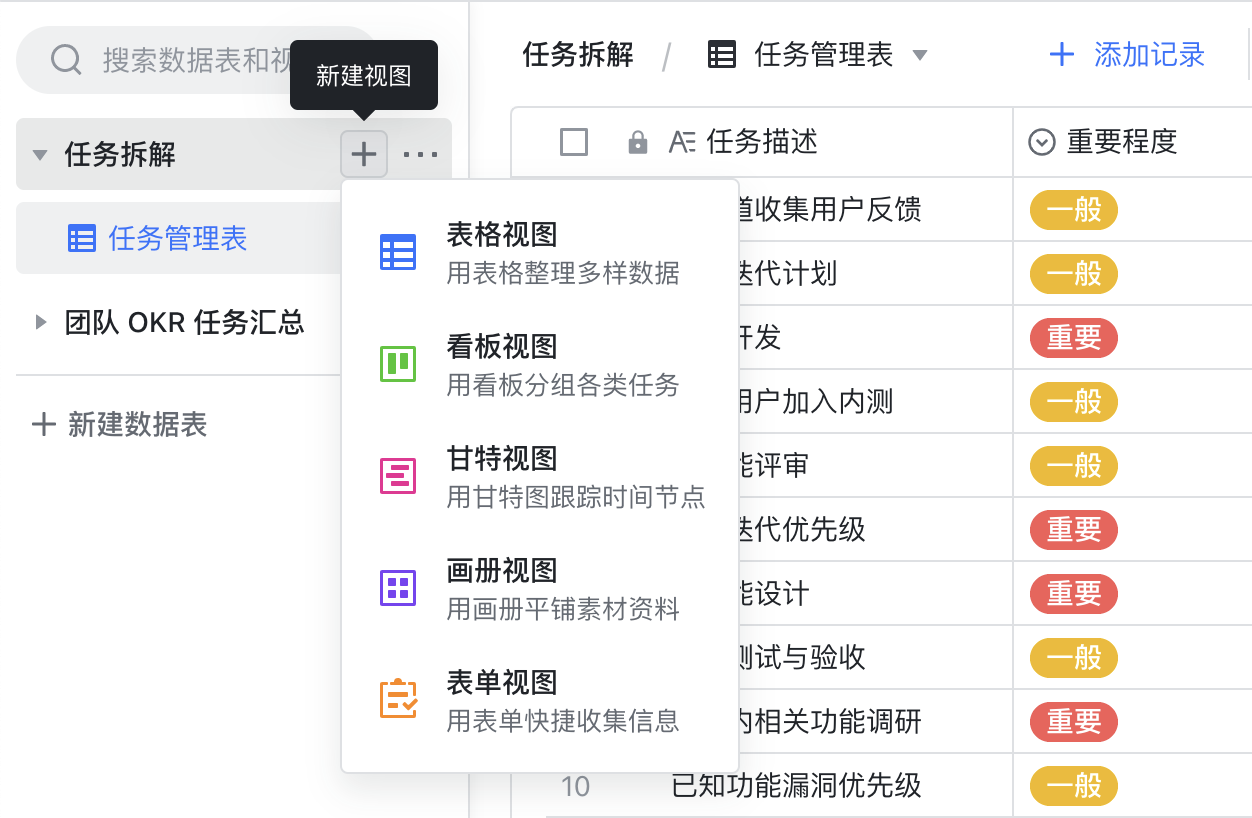
Task: Expand the 团队 OKR 任务汇总 node
Action: [x=40, y=322]
